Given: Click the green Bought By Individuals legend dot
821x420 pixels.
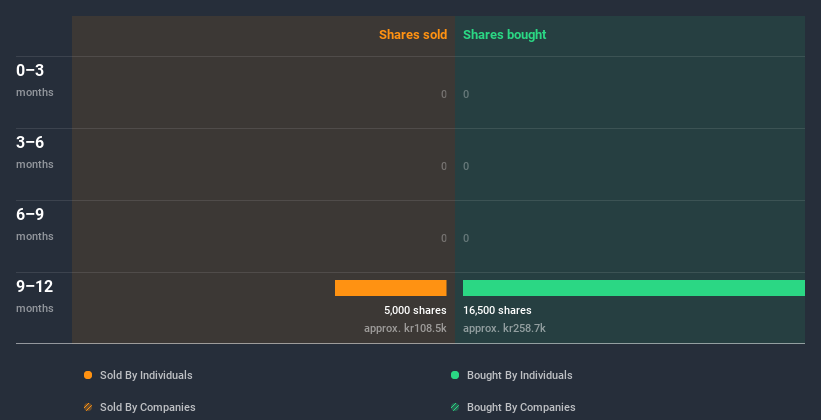Looking at the screenshot, I should tap(455, 375).
